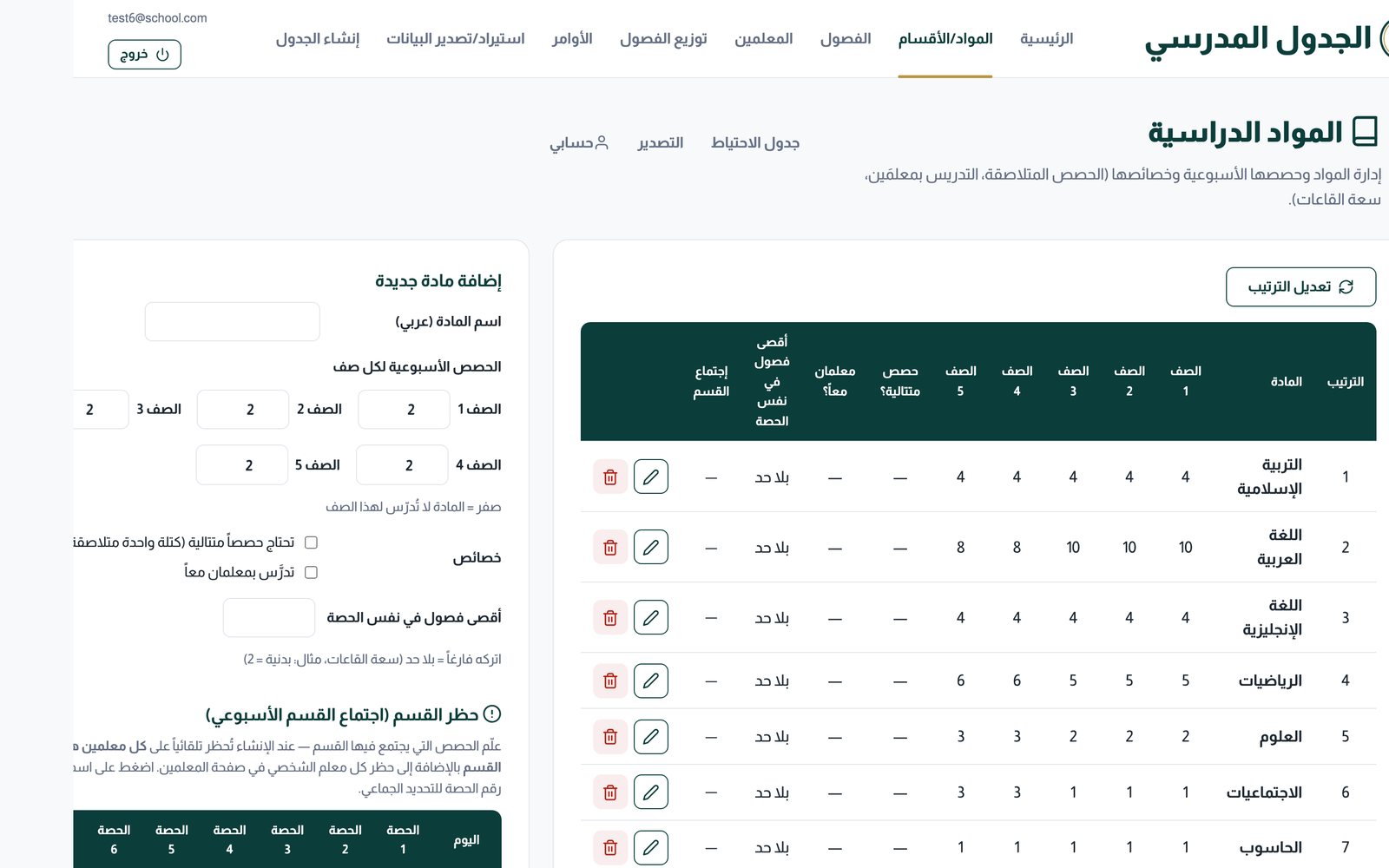This screenshot has width=1389, height=868.
Task: Click the المادة column header
Action: click(1286, 381)
